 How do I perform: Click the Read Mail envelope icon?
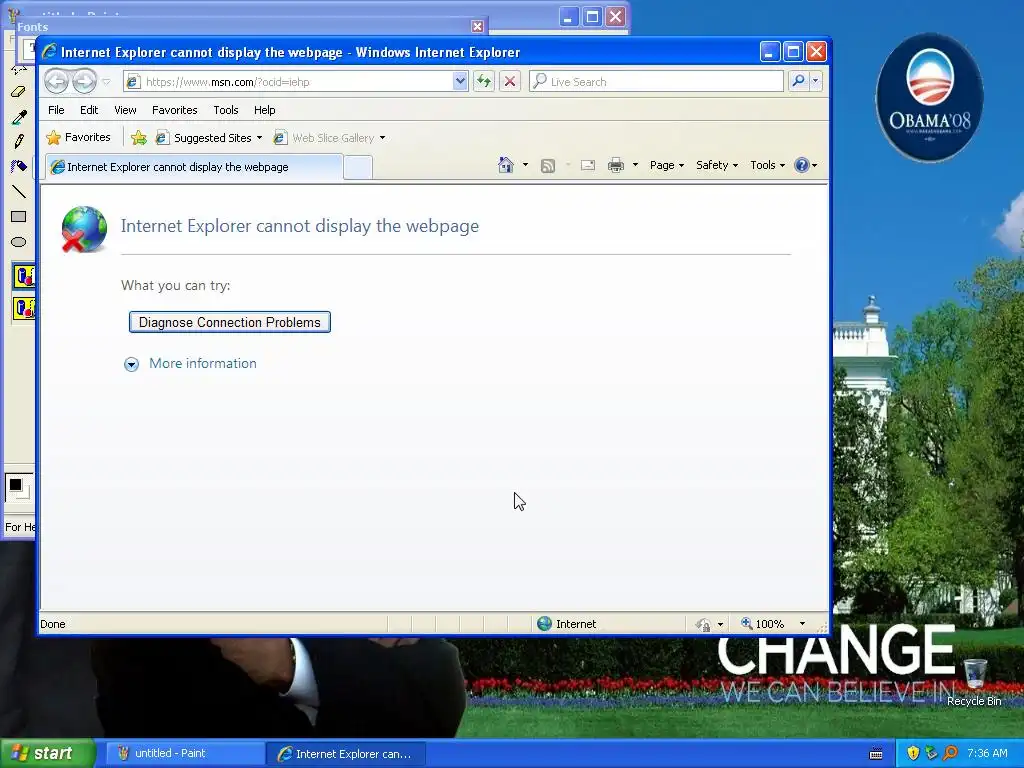point(588,165)
